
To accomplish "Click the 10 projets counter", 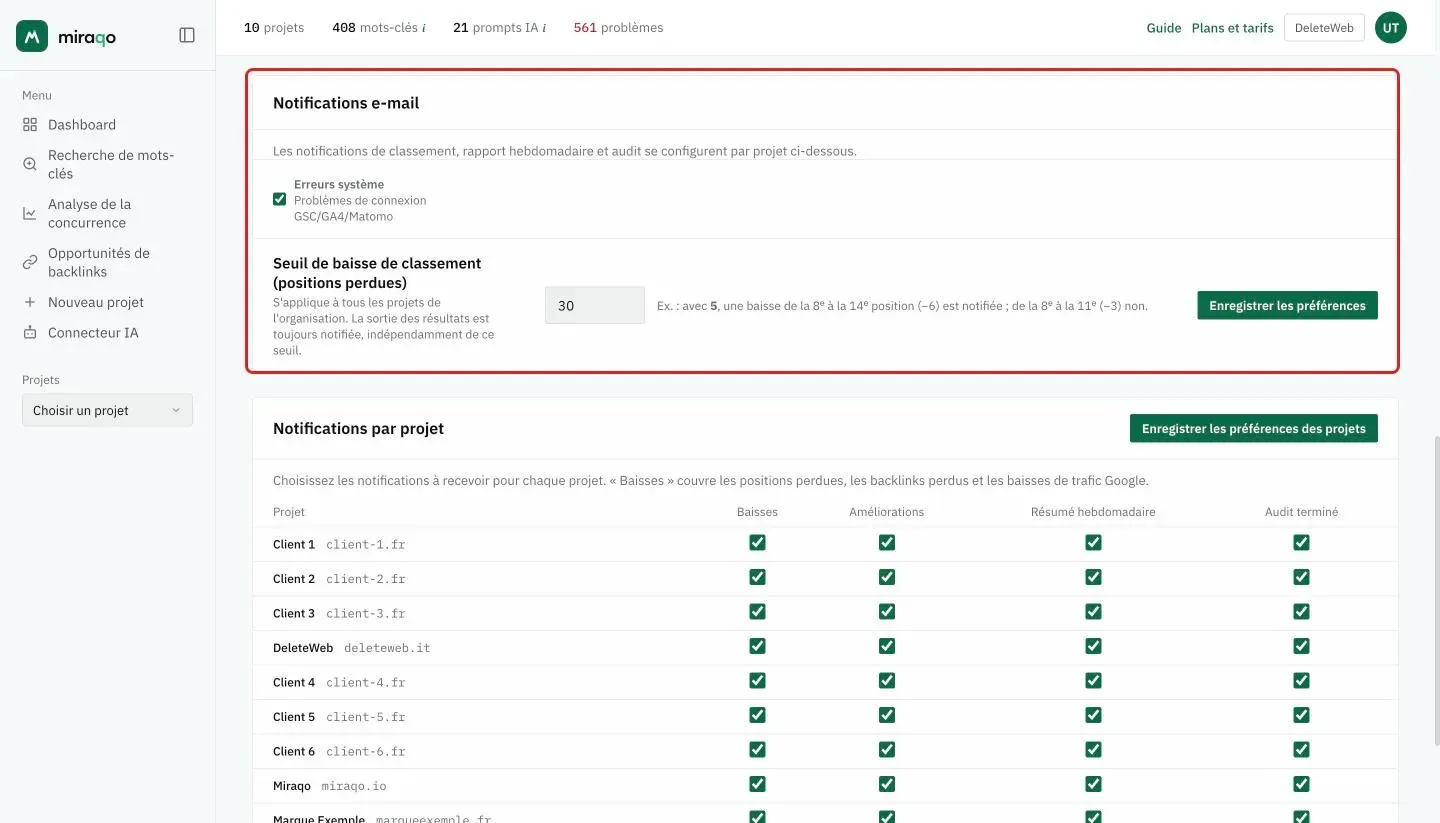I will pyautogui.click(x=274, y=28).
